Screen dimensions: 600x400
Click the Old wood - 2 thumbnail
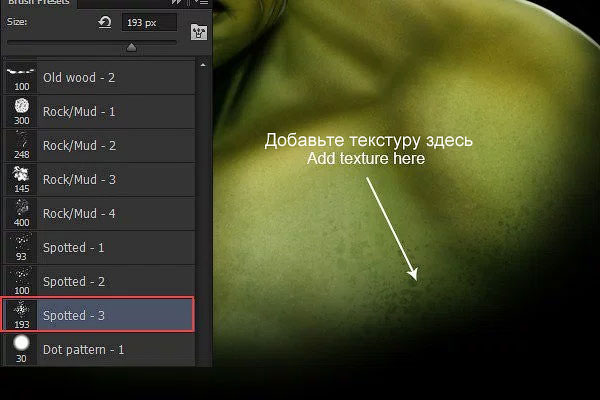(x=21, y=78)
